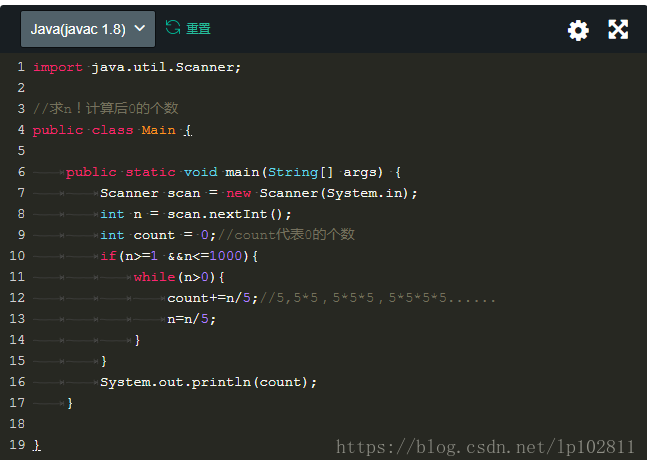Screen dimensions: 647x467
Task: Click the empty line 18 in editor
Action: pos(338,424)
